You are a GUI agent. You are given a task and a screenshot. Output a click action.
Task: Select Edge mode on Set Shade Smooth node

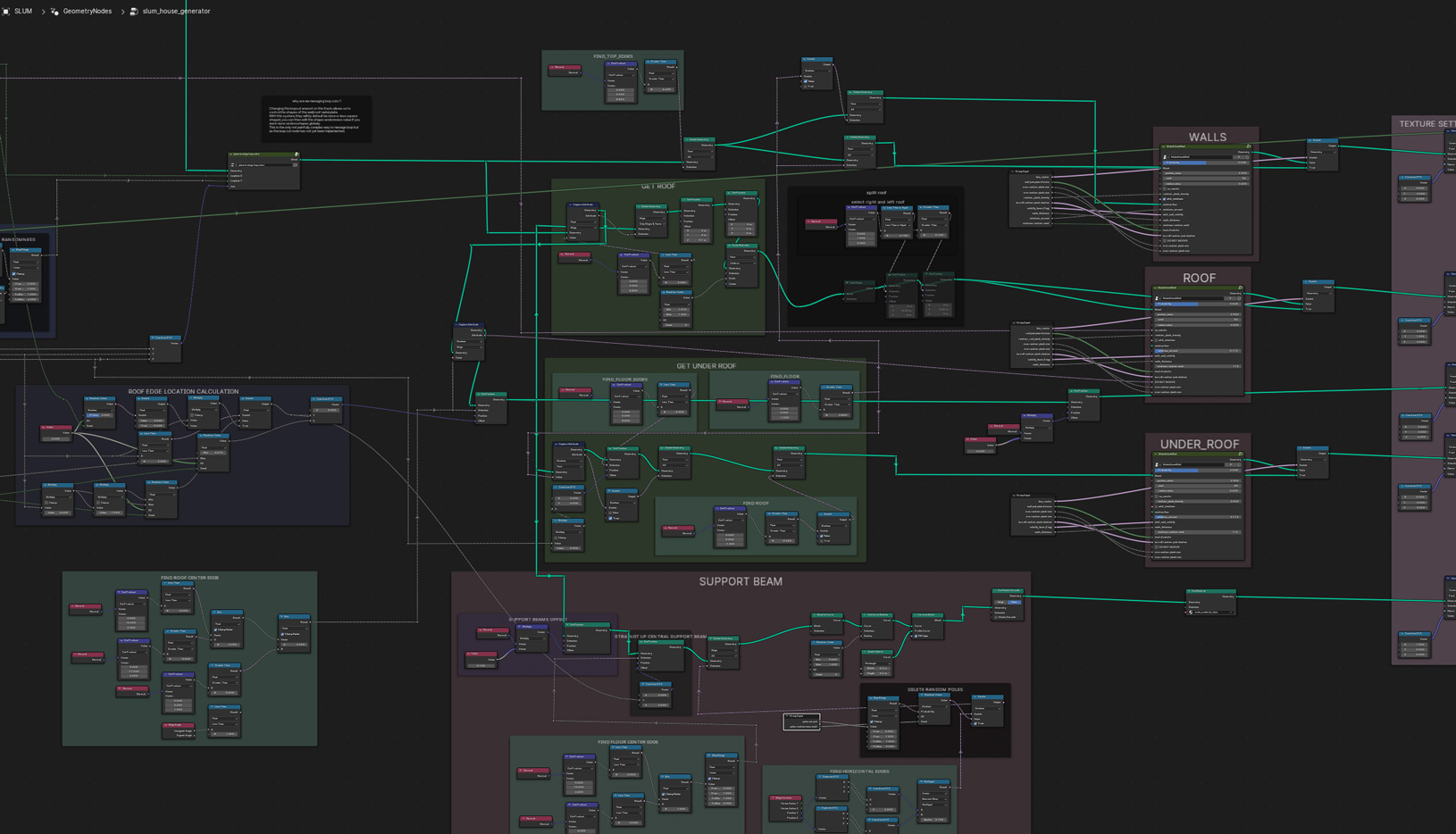pyautogui.click(x=1000, y=602)
